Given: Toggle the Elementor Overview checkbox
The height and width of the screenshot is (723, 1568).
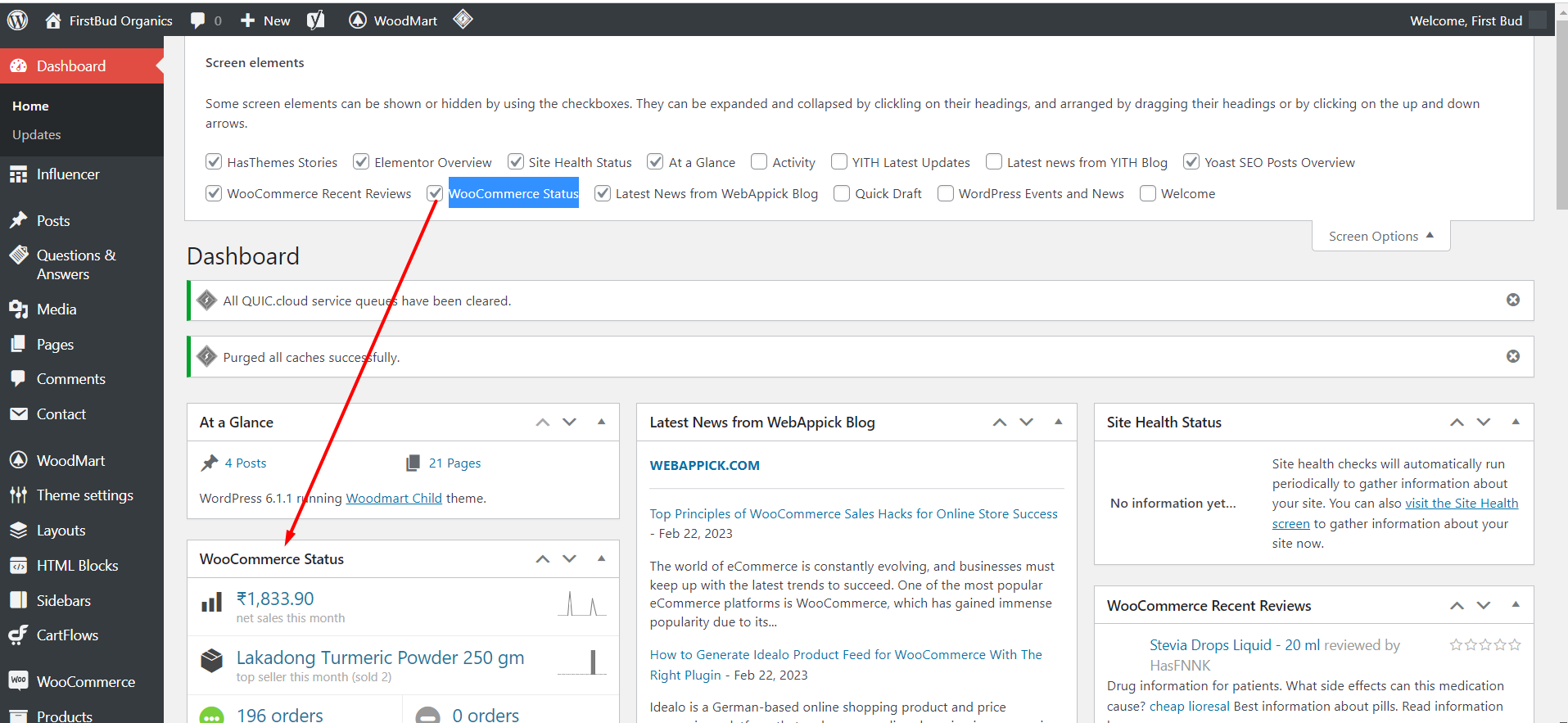Looking at the screenshot, I should [x=361, y=162].
